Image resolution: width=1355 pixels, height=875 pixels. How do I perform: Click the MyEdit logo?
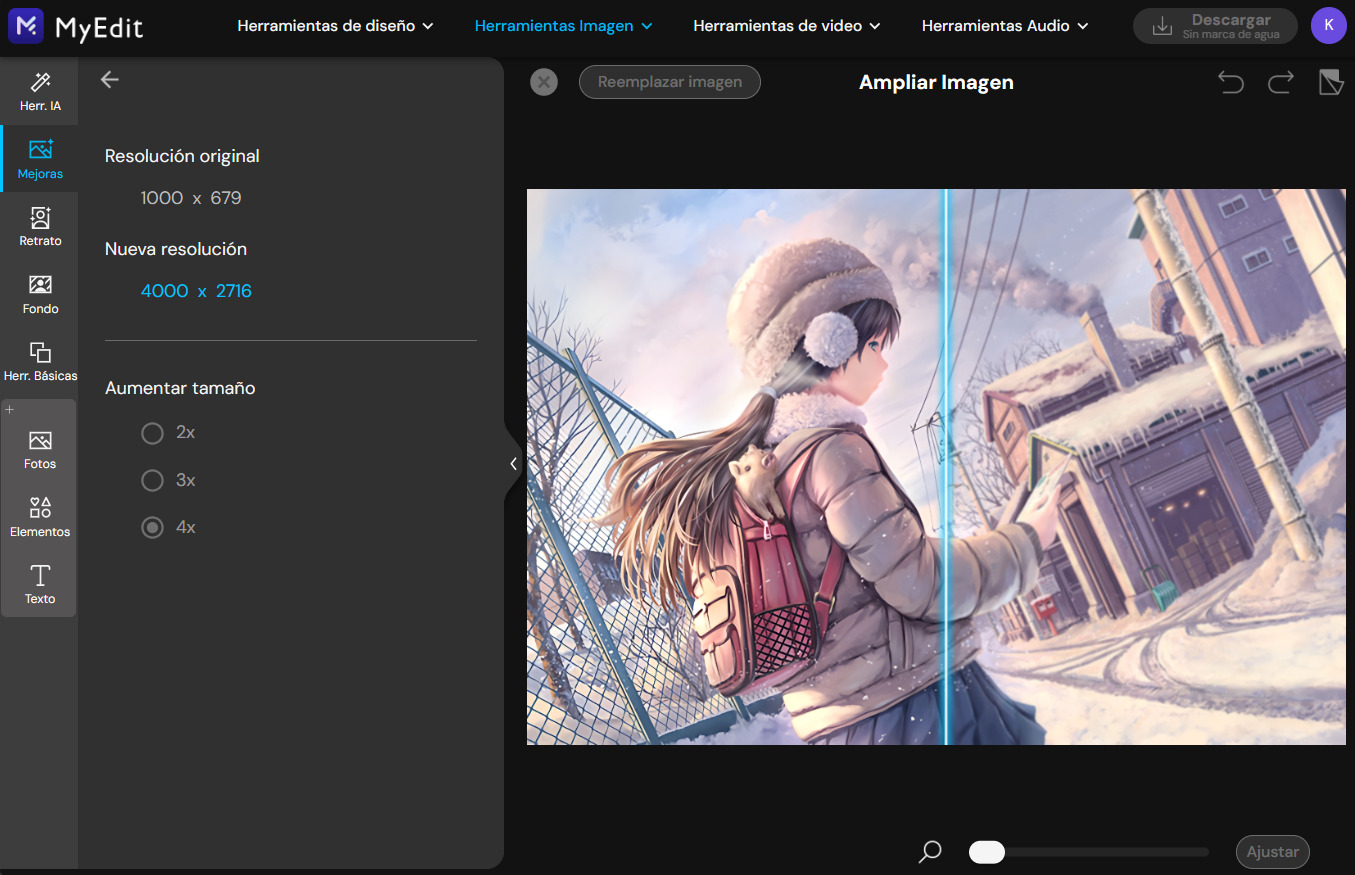click(x=76, y=27)
